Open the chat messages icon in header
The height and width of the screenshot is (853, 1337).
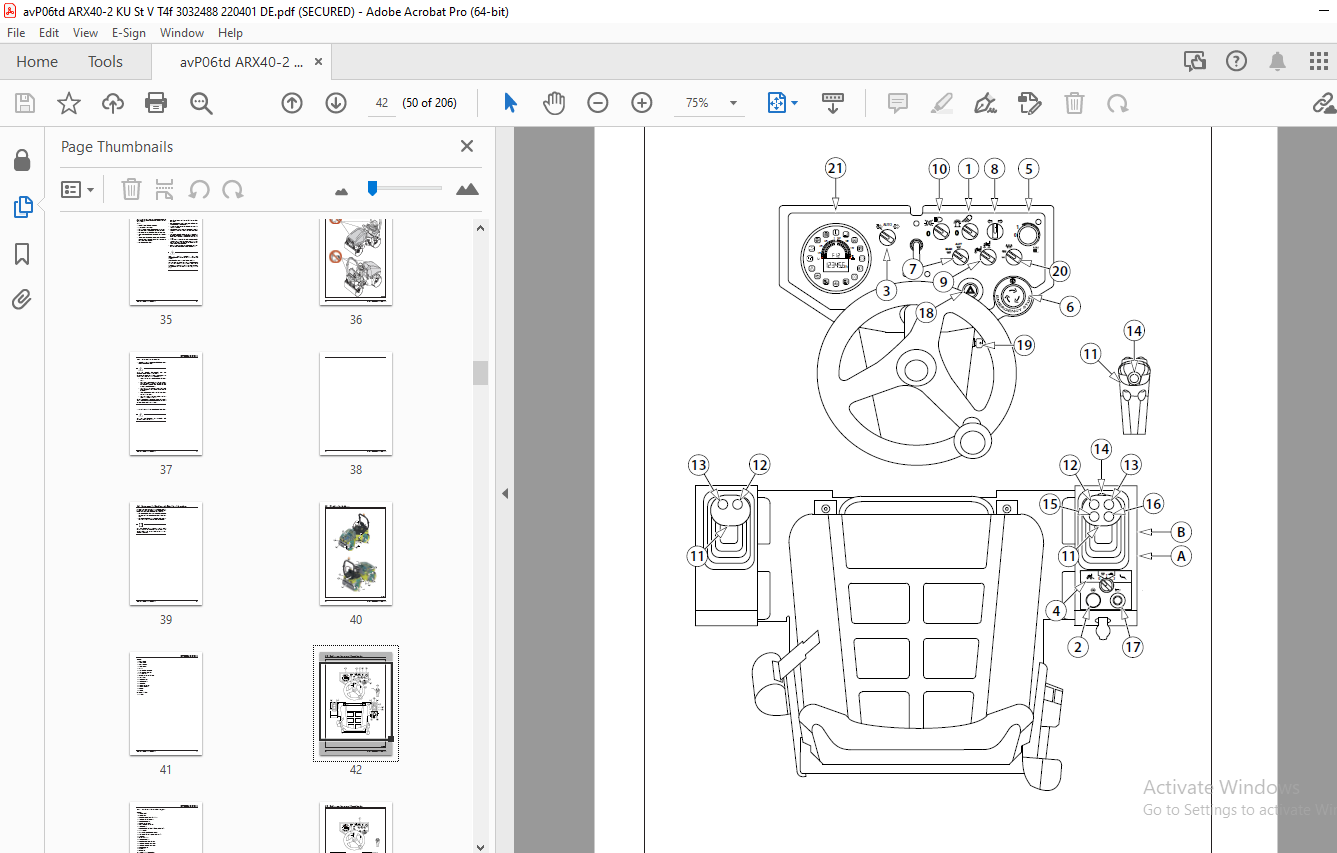1195,61
